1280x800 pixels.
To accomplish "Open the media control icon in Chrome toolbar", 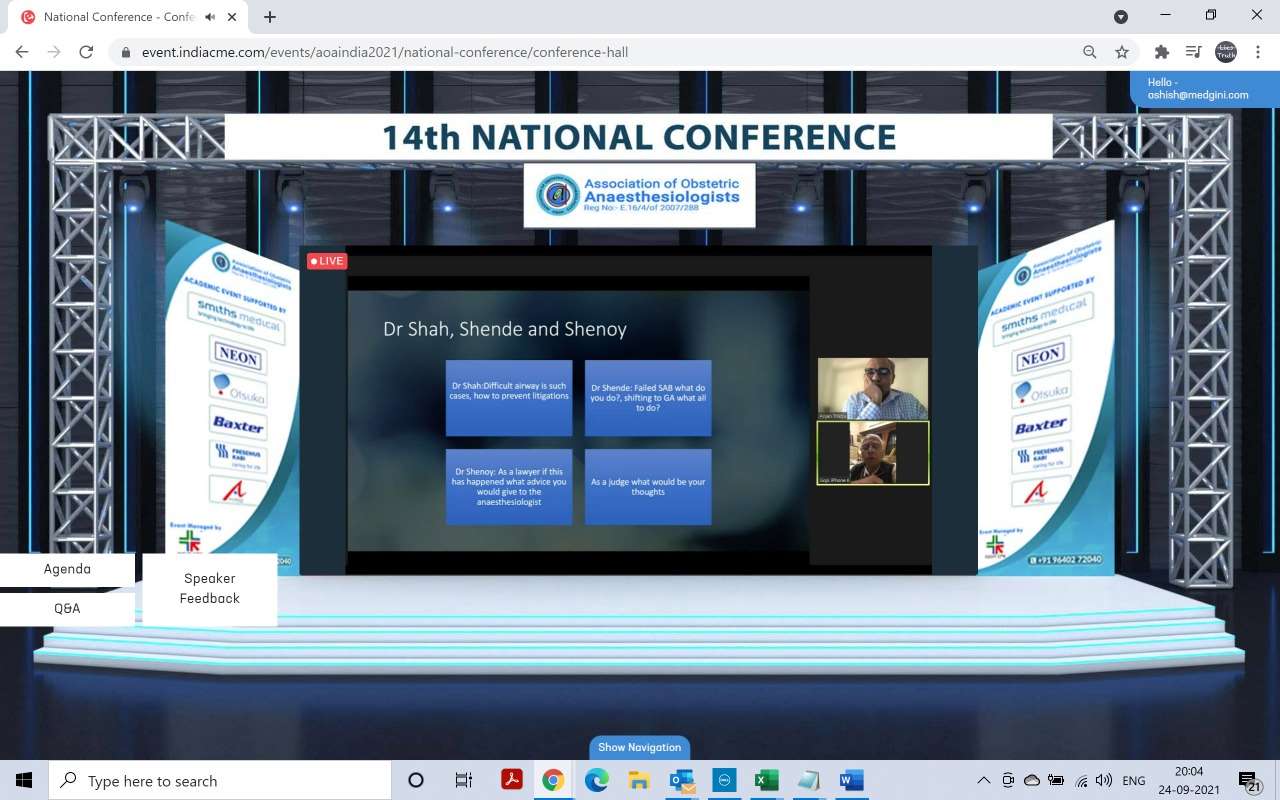I will [x=1193, y=52].
